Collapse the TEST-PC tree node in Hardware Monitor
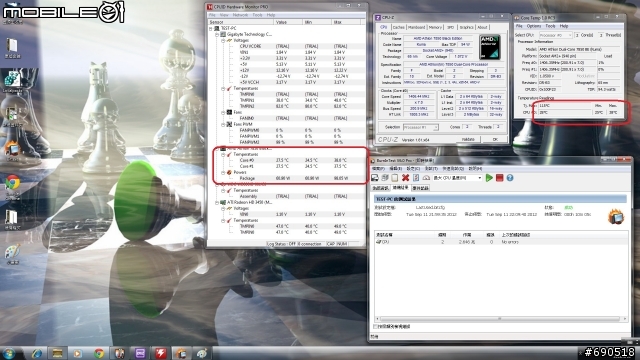Viewport: 640px width, 360px height. click(211, 29)
